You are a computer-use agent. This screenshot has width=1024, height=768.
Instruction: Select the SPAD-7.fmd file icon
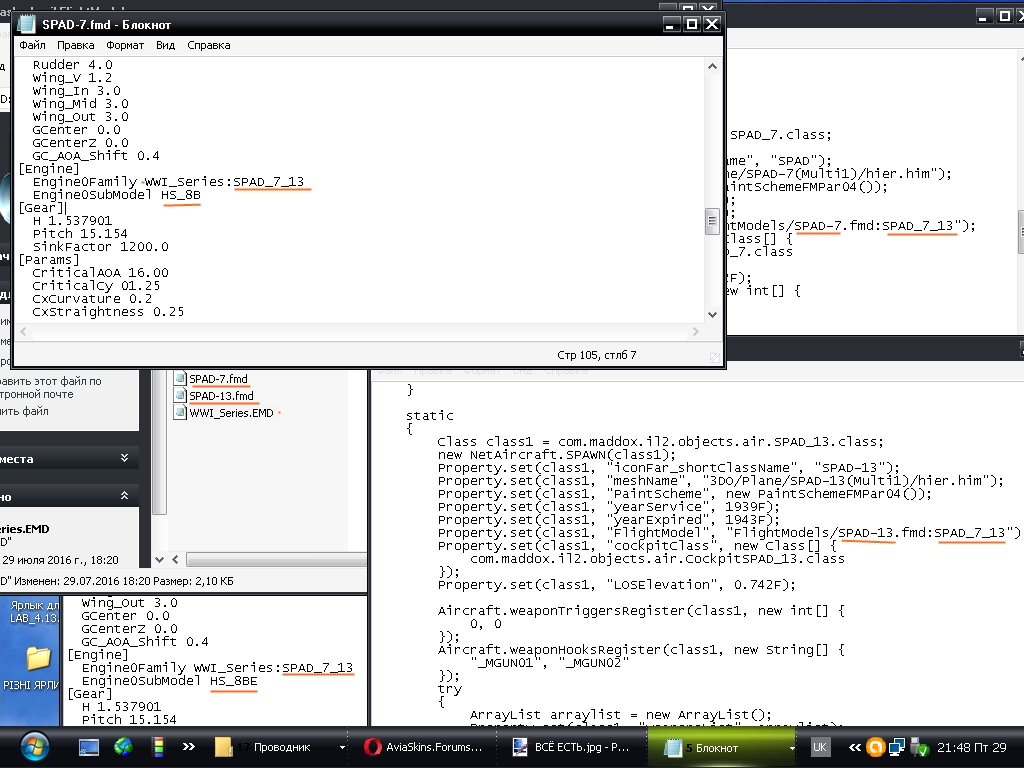click(x=181, y=379)
